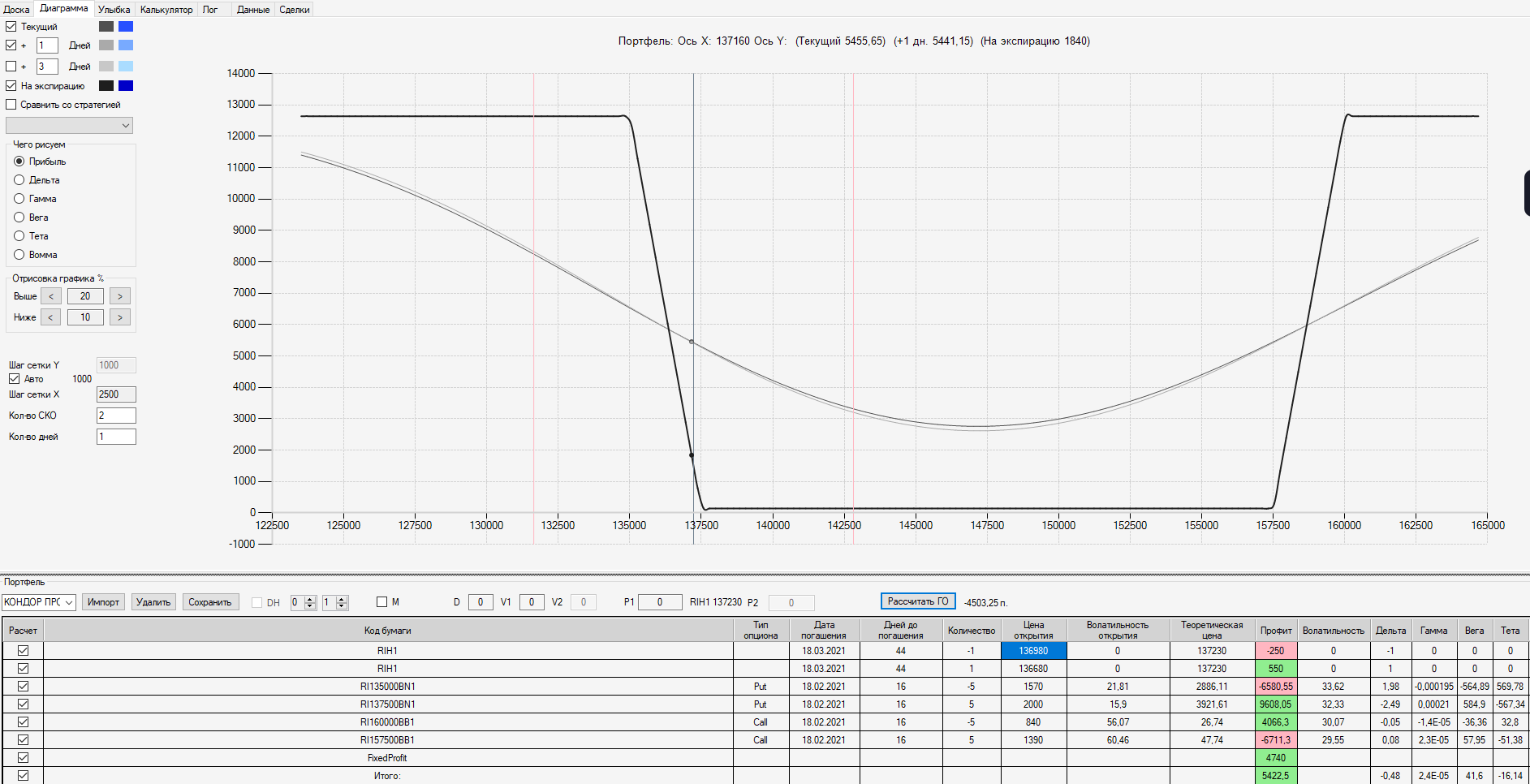Toggle the Авто grid step checkbox
The height and width of the screenshot is (784, 1530).
coord(15,379)
